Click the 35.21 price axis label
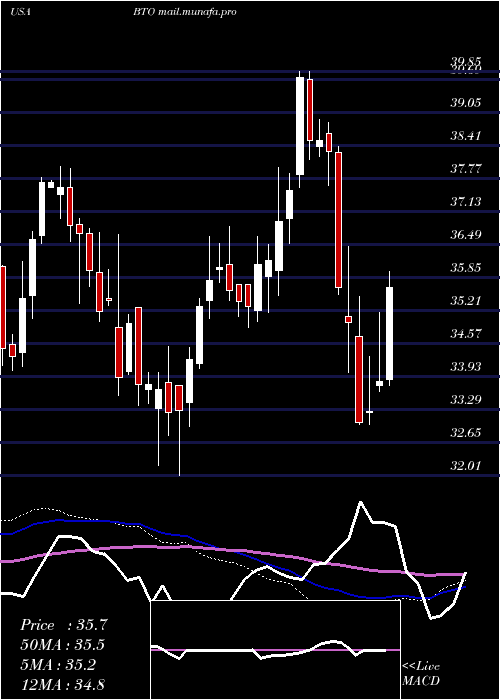500x700 pixels. 465,301
